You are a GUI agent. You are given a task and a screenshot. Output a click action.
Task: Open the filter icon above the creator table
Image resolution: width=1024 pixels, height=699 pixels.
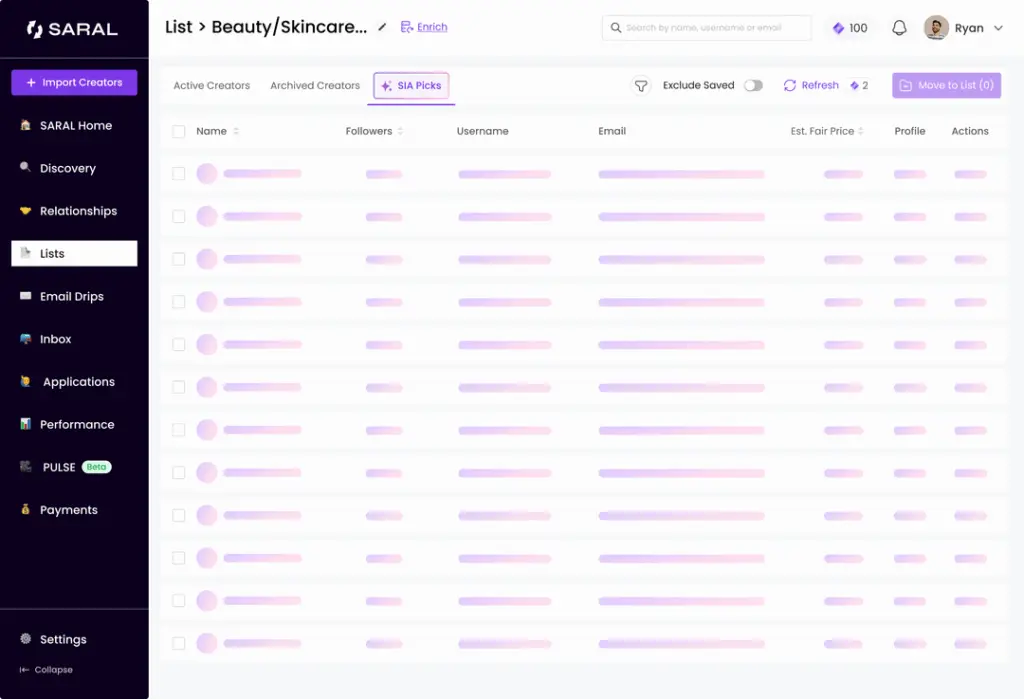[x=640, y=86]
